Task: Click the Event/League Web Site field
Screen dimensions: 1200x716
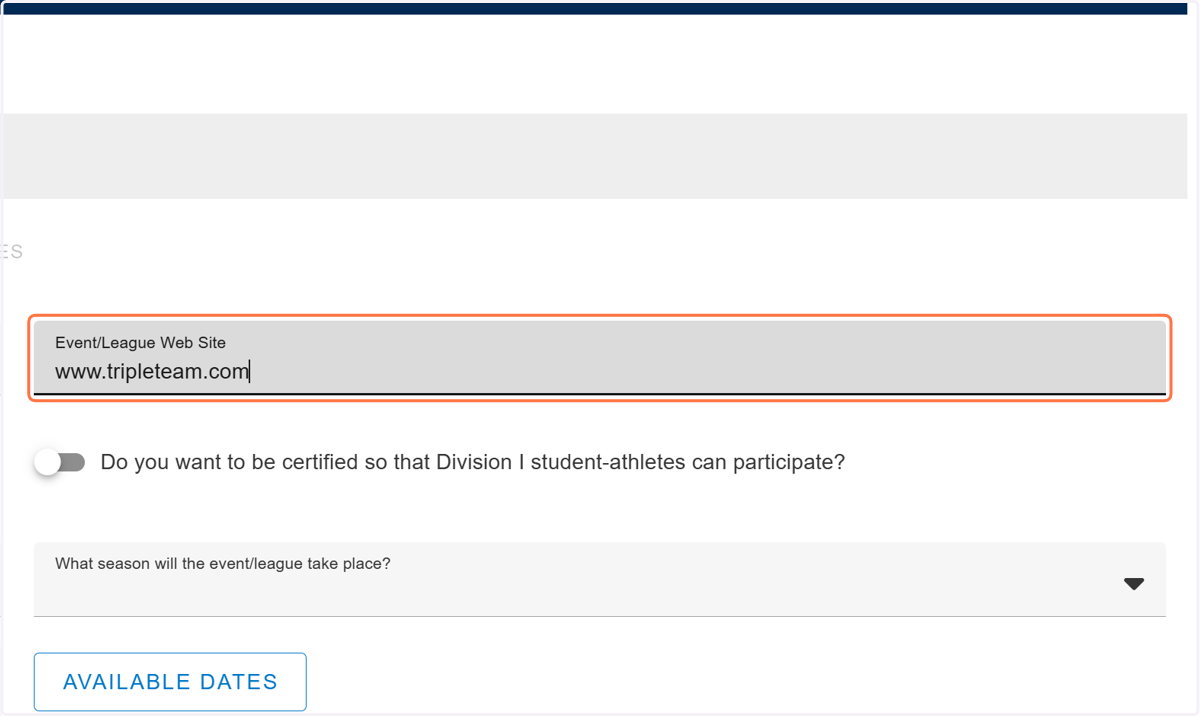Action: pyautogui.click(x=600, y=358)
